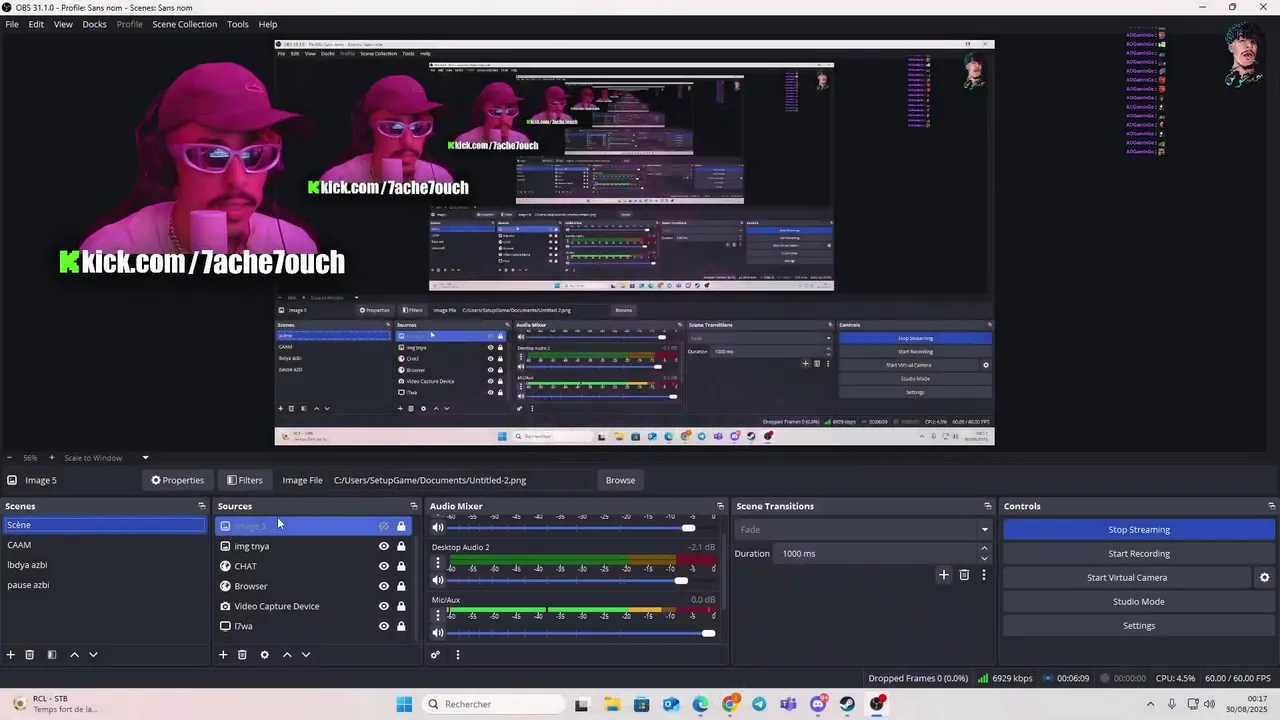This screenshot has width=1280, height=720.
Task: Zoom in preview with plus icon
Action: click(x=52, y=458)
